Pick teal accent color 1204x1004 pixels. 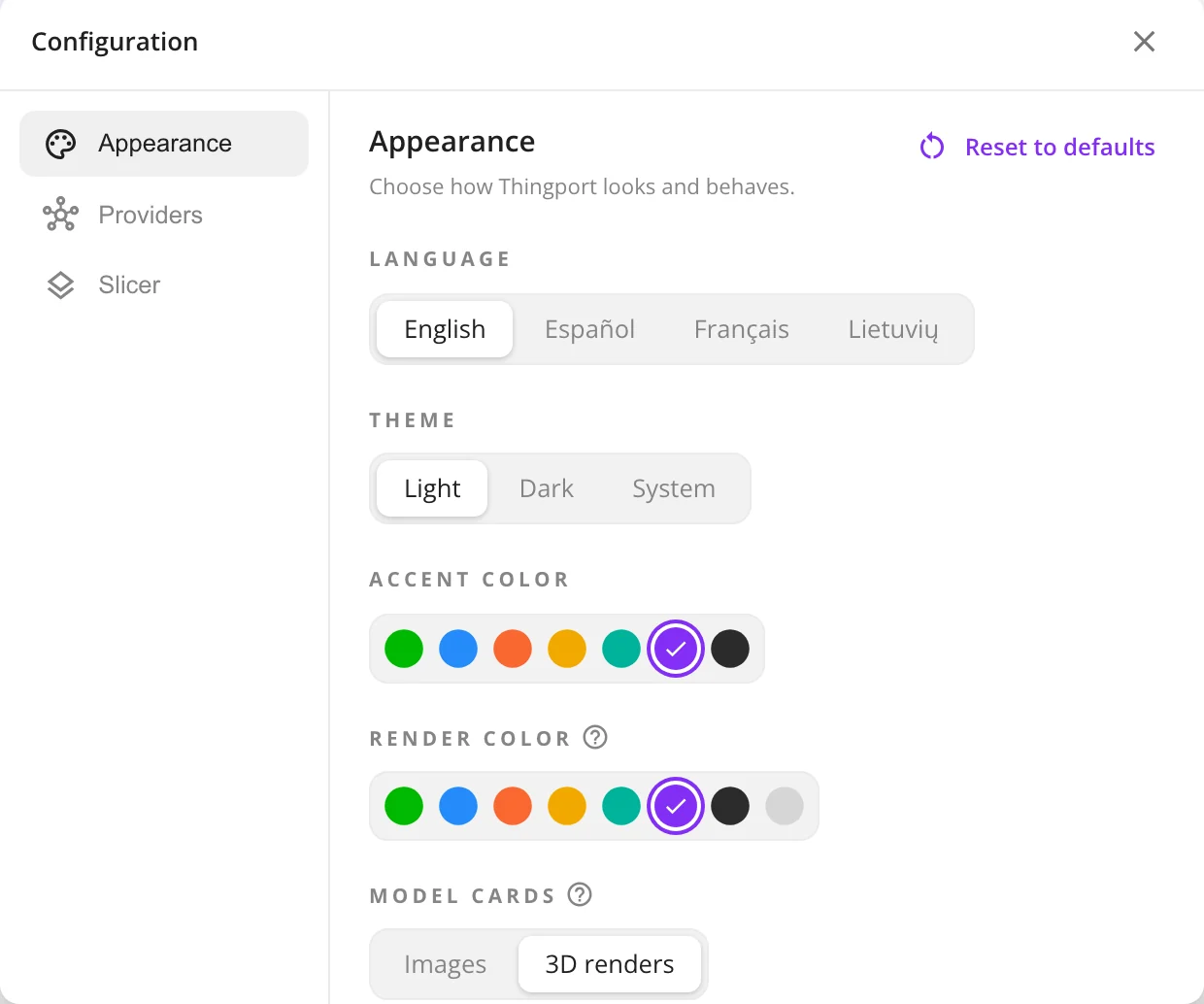point(621,649)
